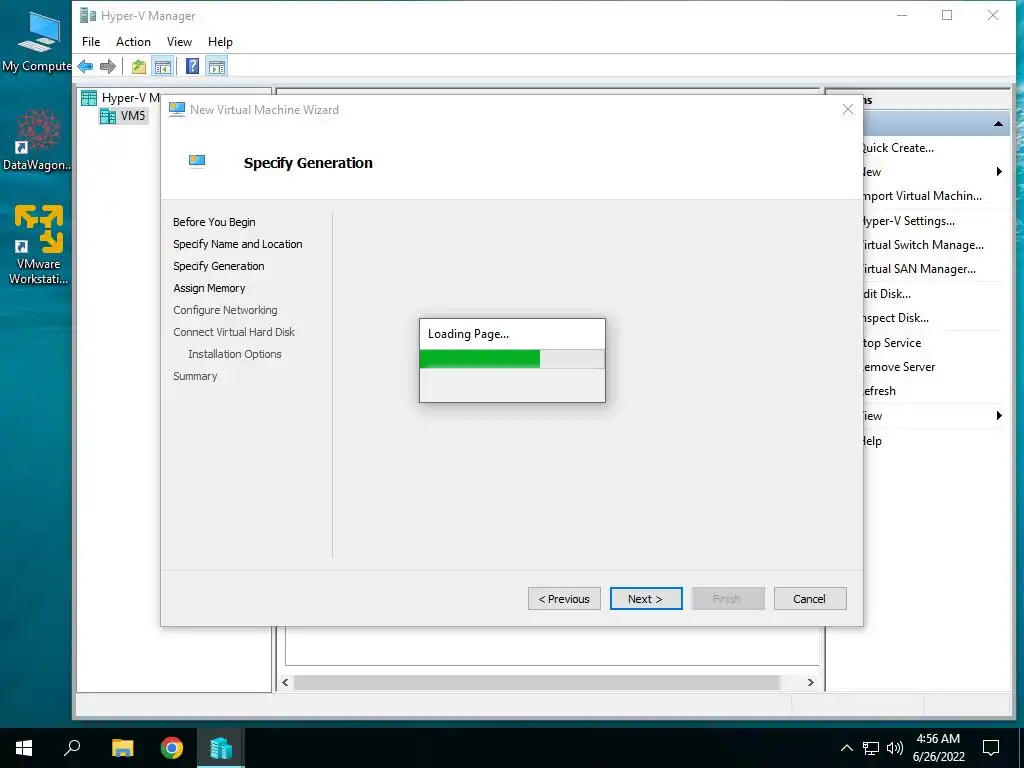1024x768 pixels.
Task: Expand the View submenu arrow in Actions
Action: (x=999, y=416)
